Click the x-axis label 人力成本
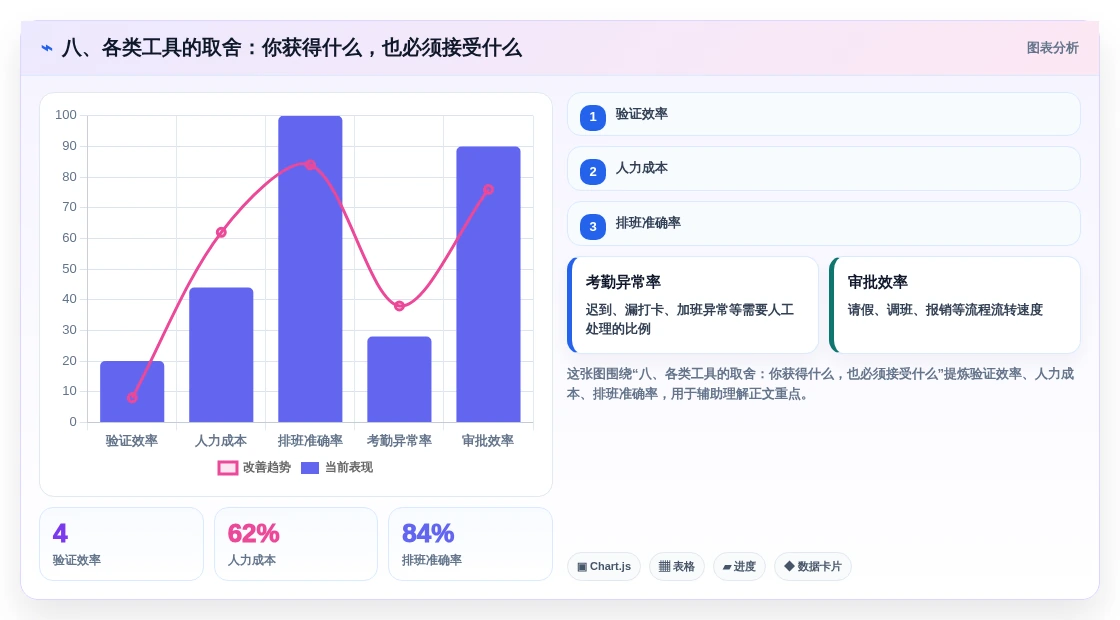This screenshot has width=1120, height=620. [x=221, y=441]
